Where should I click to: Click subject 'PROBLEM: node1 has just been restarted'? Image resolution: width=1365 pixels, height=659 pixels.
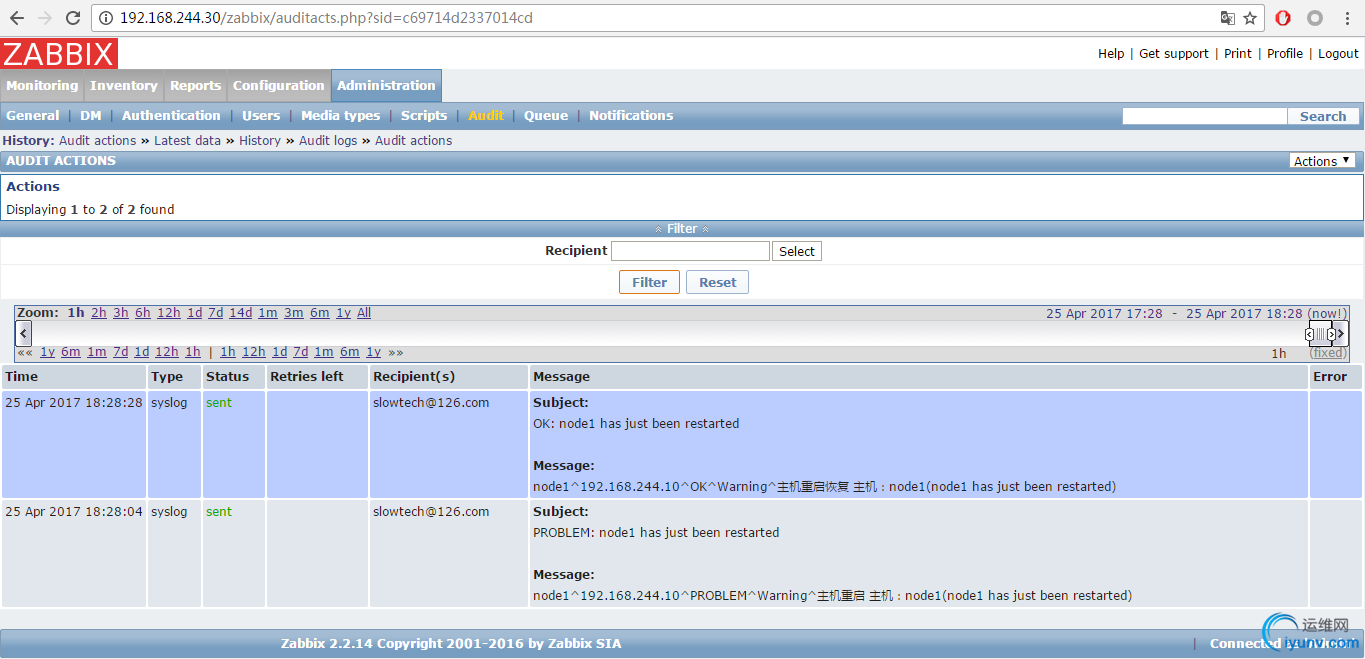click(656, 532)
